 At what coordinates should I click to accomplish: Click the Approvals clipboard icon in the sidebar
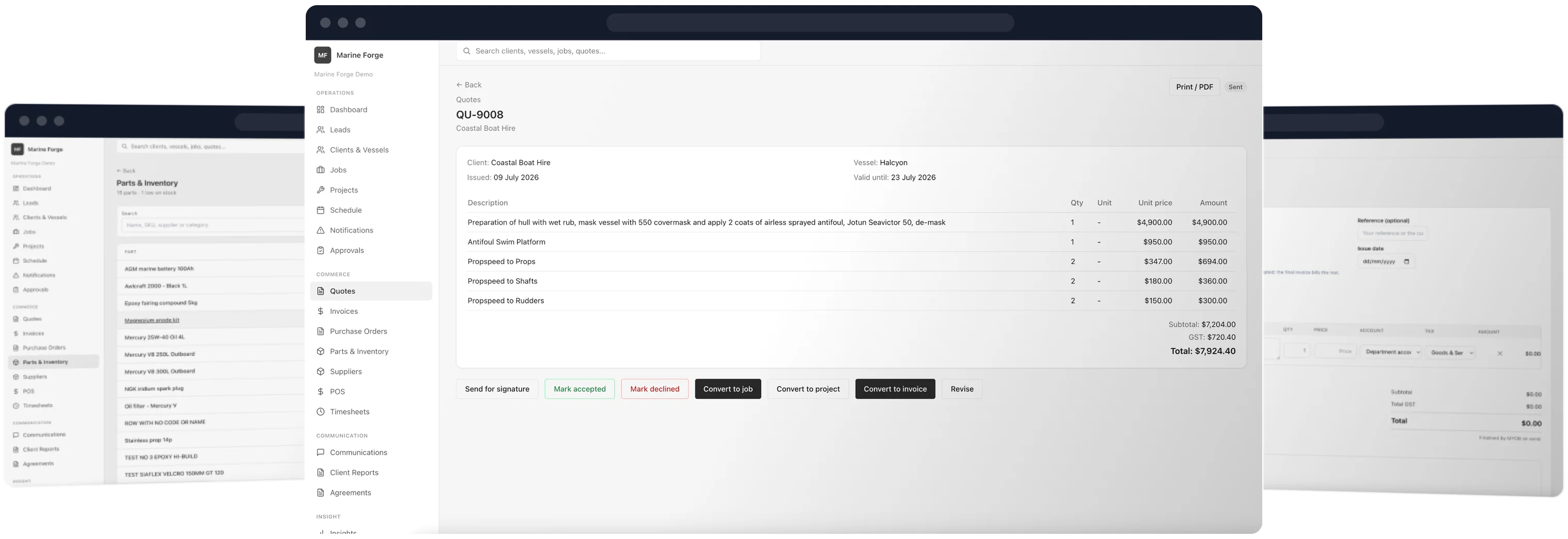click(x=320, y=250)
